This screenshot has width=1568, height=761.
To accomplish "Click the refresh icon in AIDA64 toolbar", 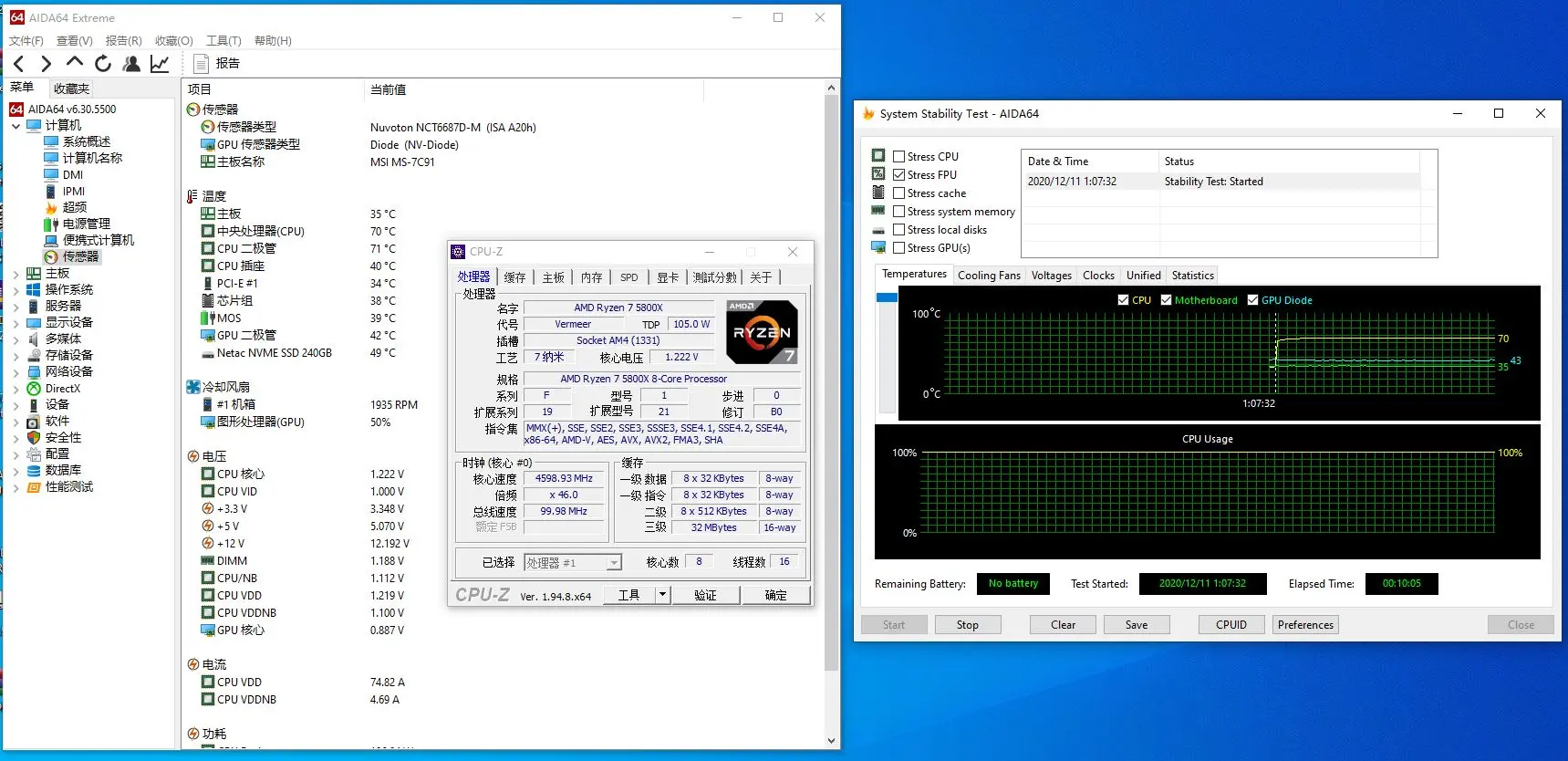I will [x=103, y=63].
